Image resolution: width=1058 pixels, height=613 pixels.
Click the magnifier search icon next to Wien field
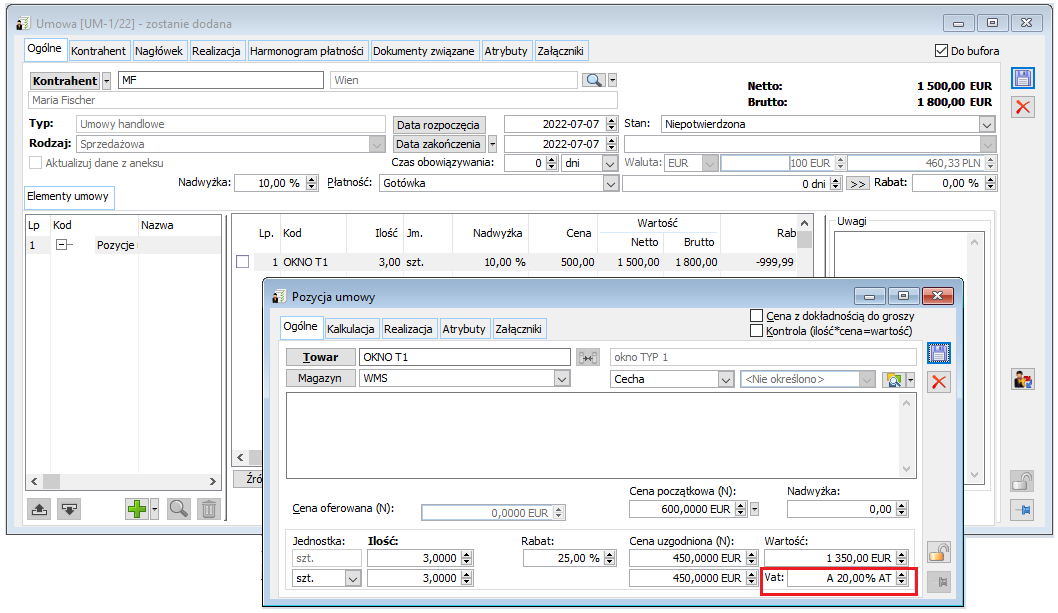click(594, 80)
